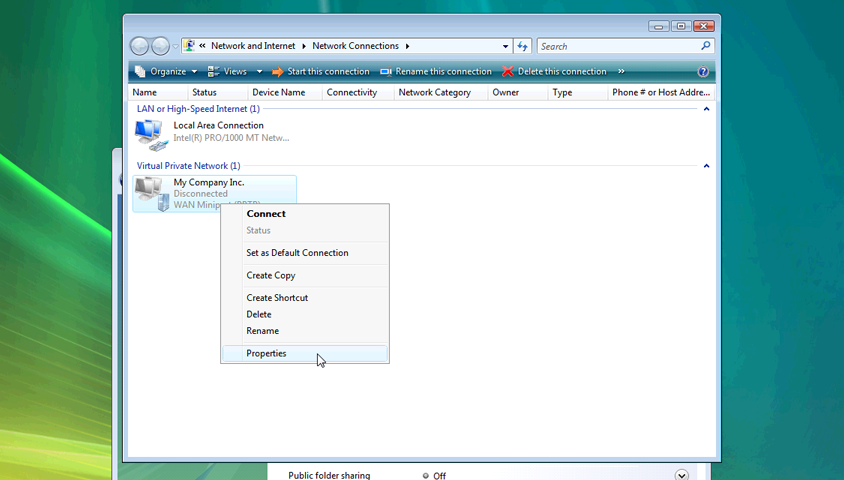
Task: Open the Views dropdown arrow
Action: 259,72
